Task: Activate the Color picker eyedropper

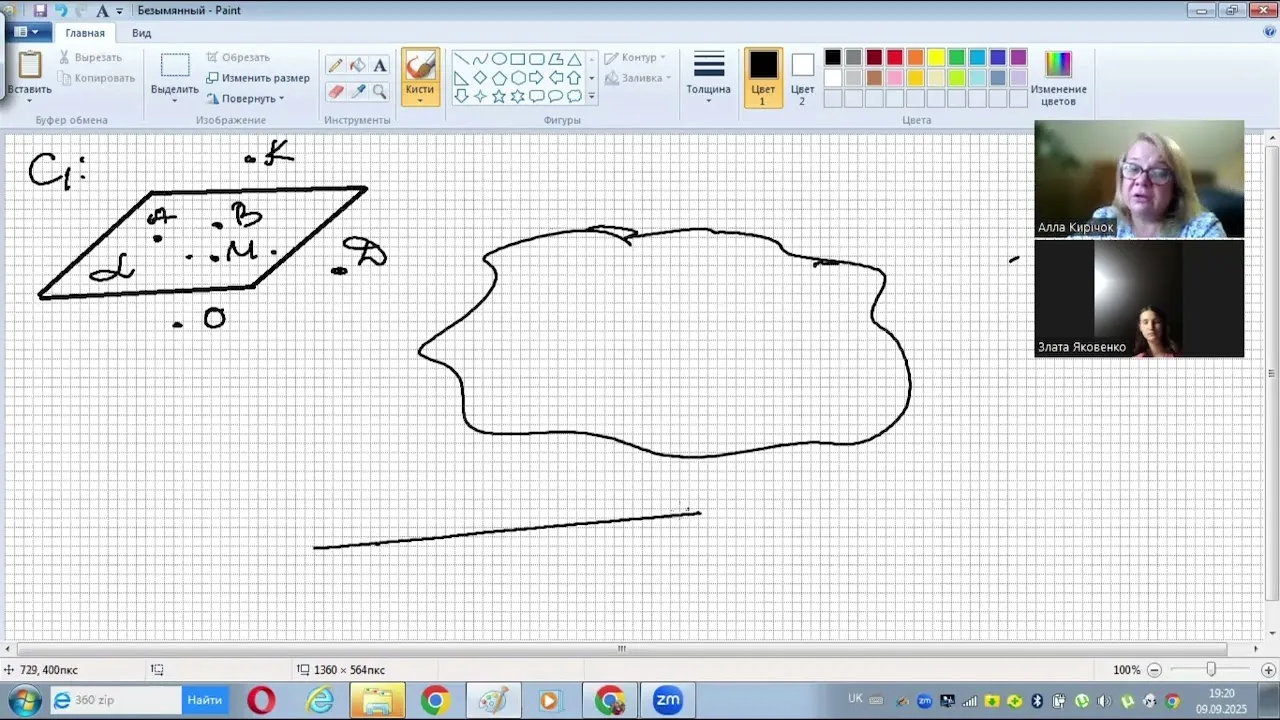Action: point(358,91)
